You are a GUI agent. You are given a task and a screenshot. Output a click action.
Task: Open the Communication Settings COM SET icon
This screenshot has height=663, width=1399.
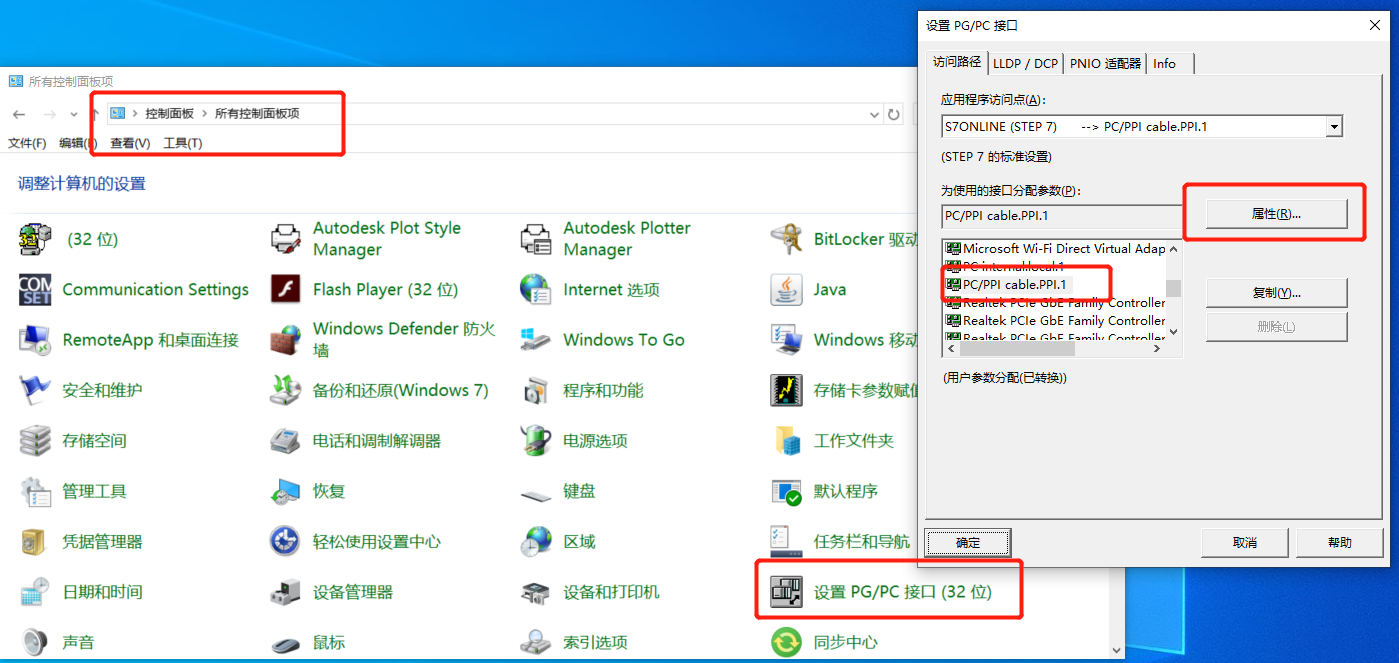[x=35, y=290]
